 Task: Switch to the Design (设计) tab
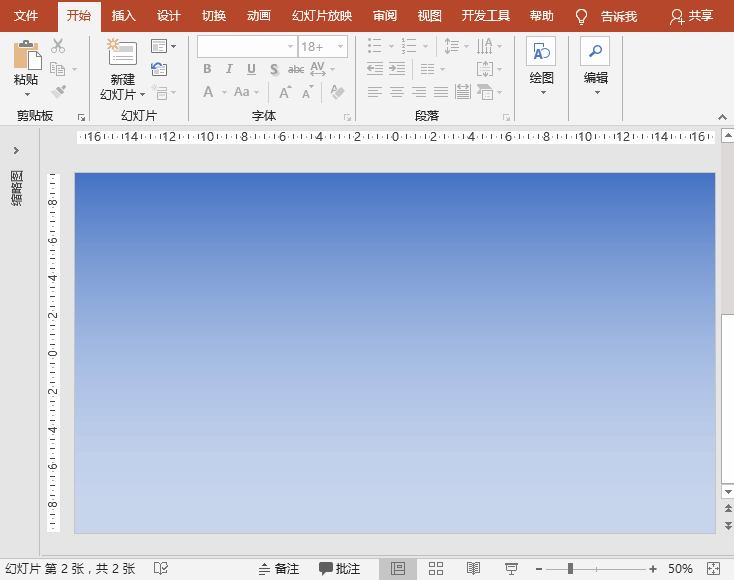[x=169, y=16]
